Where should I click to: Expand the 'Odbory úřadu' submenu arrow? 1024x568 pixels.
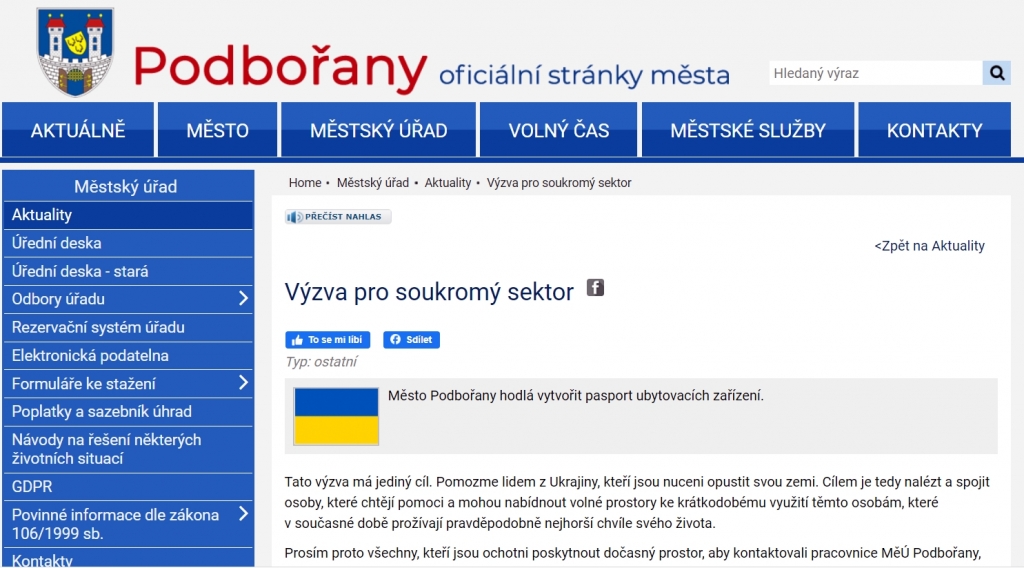[243, 299]
